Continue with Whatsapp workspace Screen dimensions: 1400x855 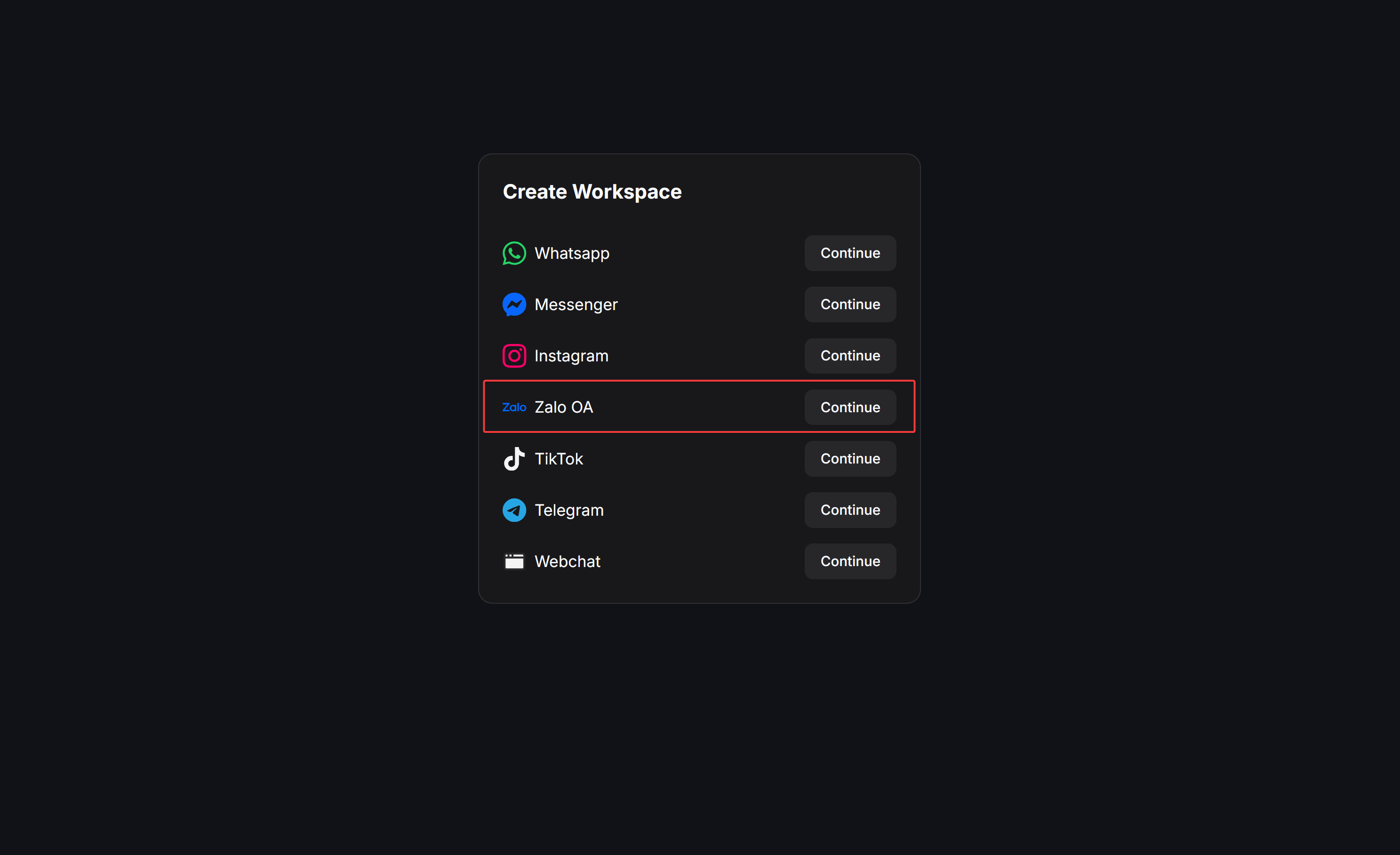click(850, 253)
